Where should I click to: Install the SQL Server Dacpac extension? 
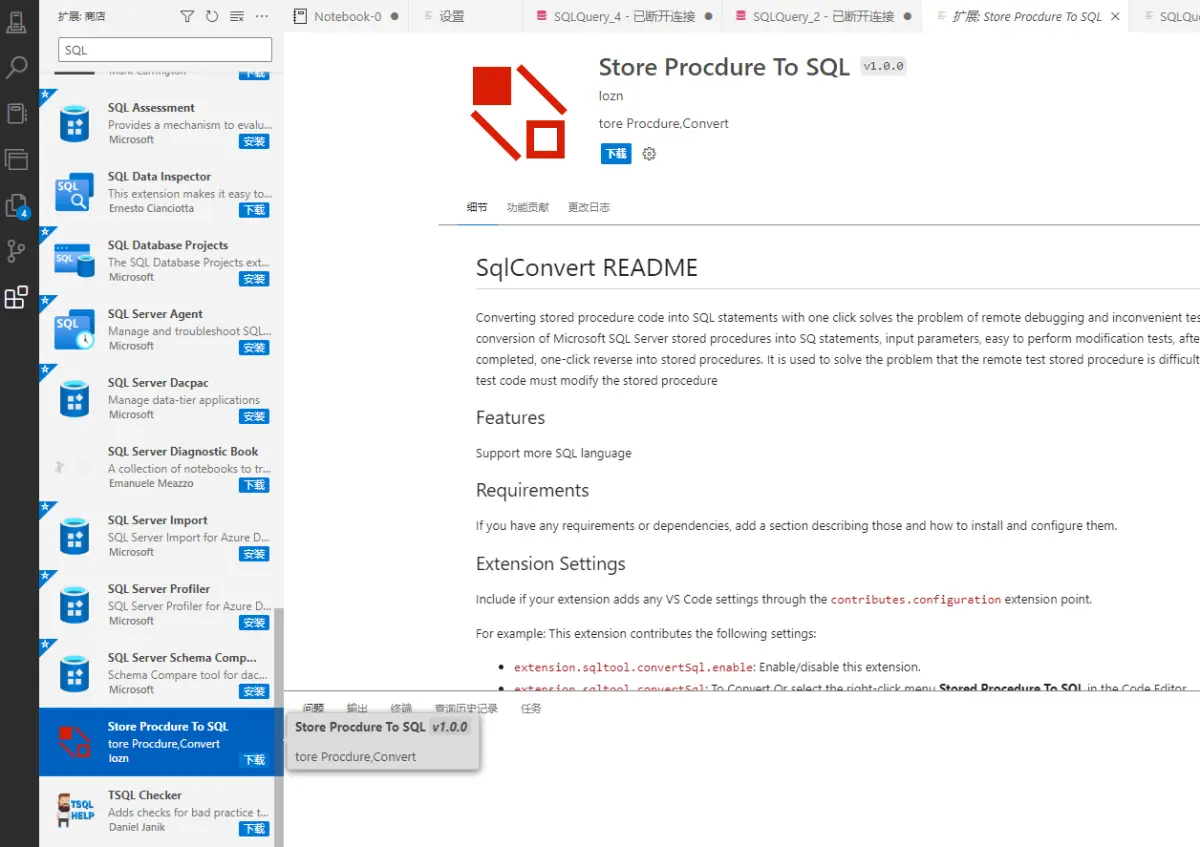point(254,417)
